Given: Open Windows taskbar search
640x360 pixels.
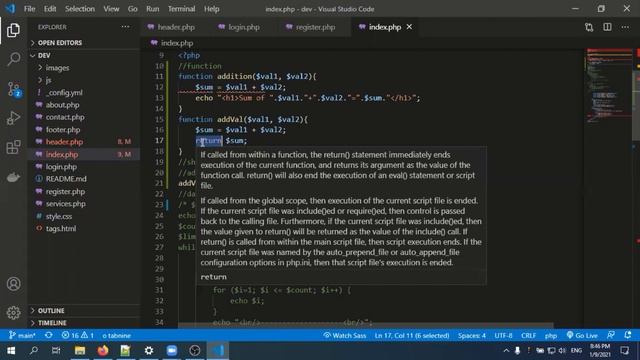Looking at the screenshot, I should point(34,350).
